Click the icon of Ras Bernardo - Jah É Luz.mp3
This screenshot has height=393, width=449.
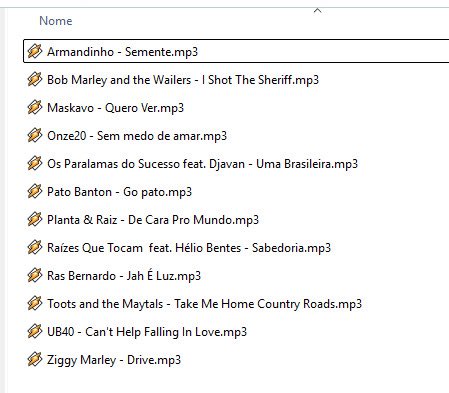click(35, 275)
